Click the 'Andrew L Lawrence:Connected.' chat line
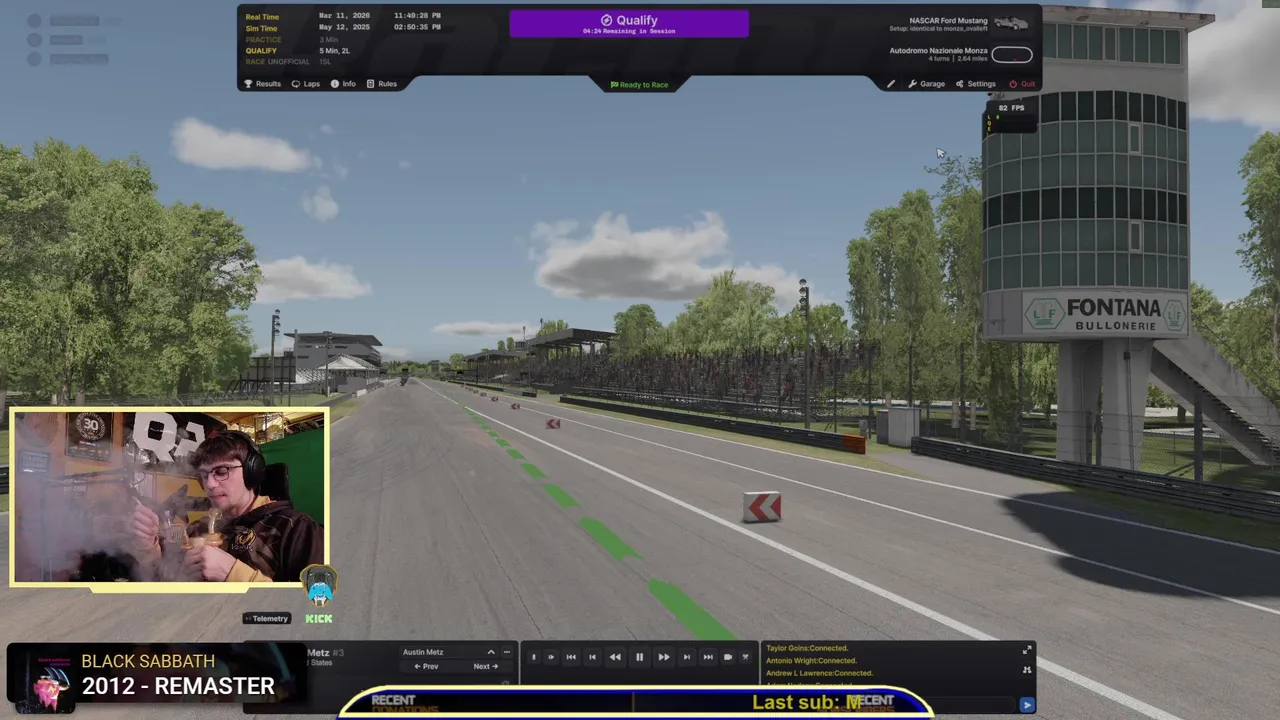This screenshot has width=1280, height=720. pos(819,673)
